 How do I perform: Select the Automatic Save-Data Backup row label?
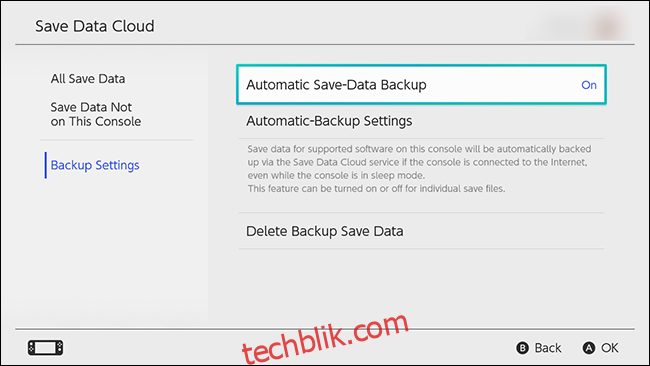(336, 85)
